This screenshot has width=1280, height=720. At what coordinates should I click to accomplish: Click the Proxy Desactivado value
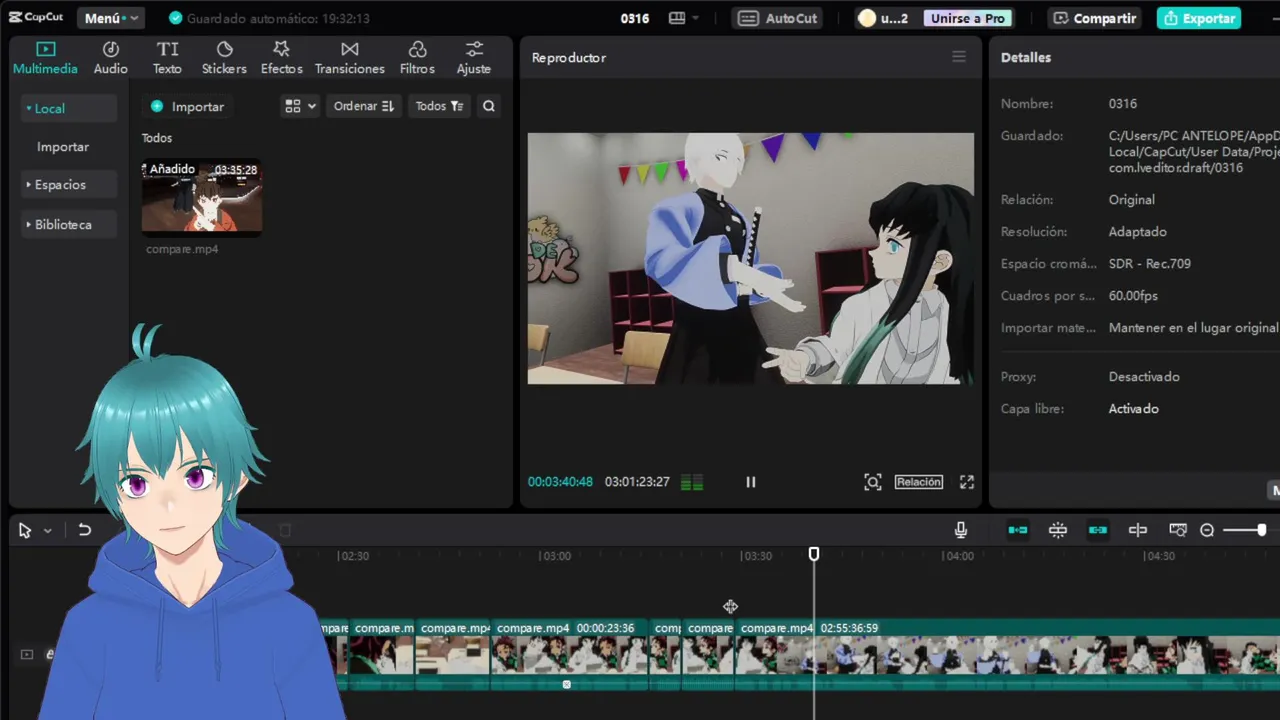point(1144,377)
